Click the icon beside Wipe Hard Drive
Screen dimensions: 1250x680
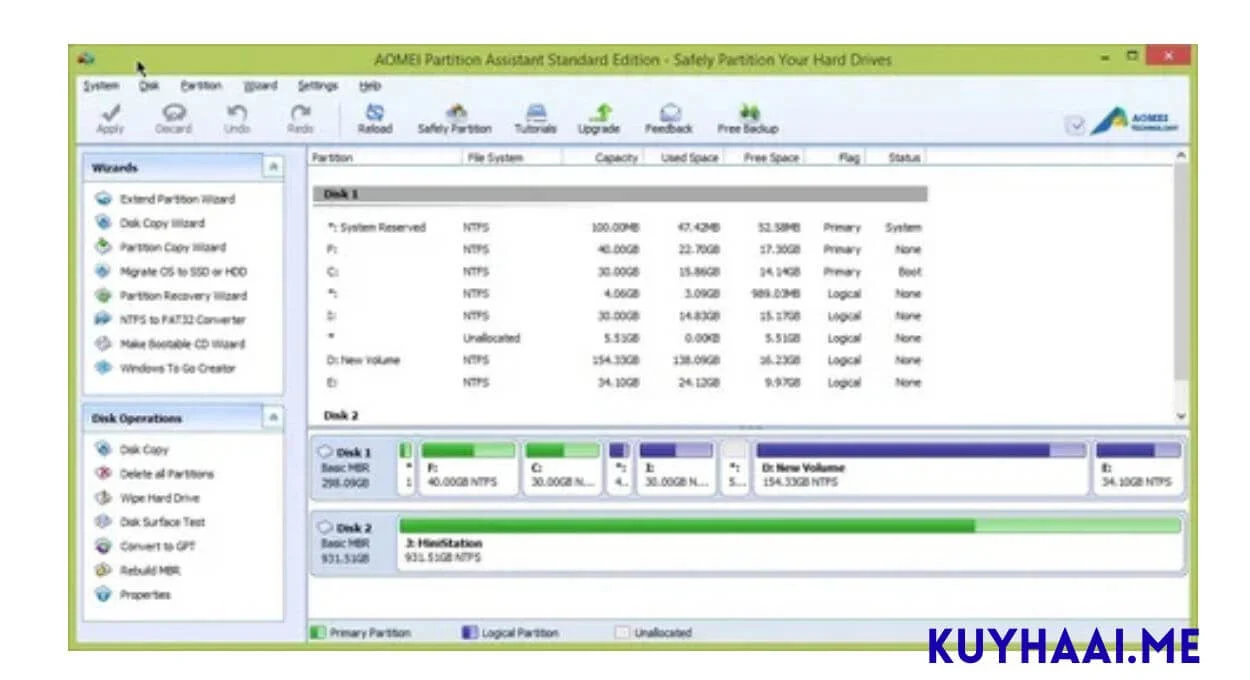(x=103, y=497)
